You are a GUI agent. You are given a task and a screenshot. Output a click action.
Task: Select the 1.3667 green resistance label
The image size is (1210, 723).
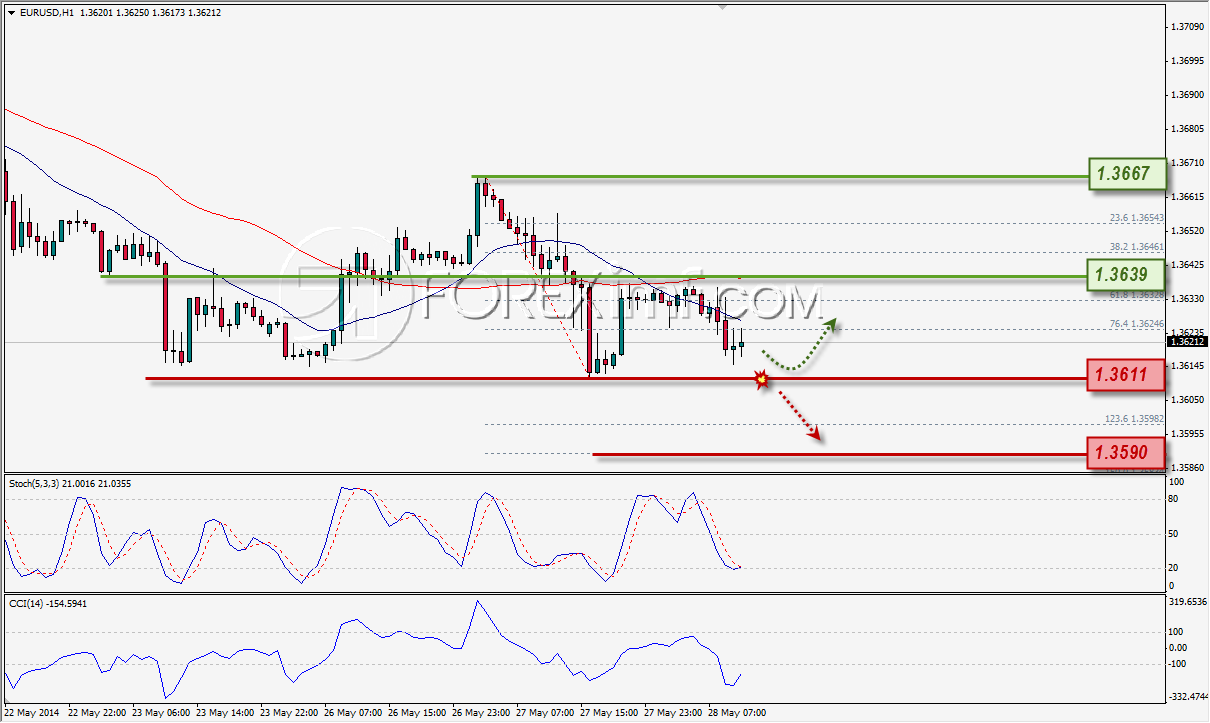(x=1127, y=174)
